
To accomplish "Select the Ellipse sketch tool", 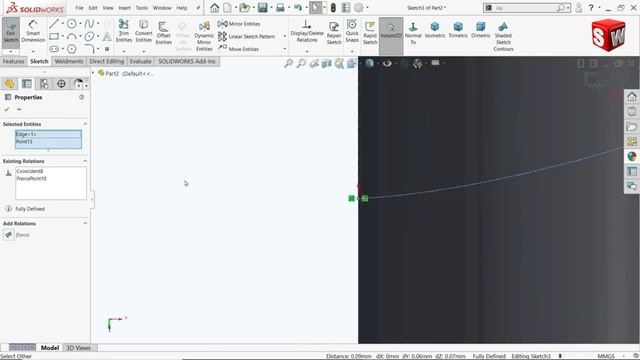I will (89, 36).
